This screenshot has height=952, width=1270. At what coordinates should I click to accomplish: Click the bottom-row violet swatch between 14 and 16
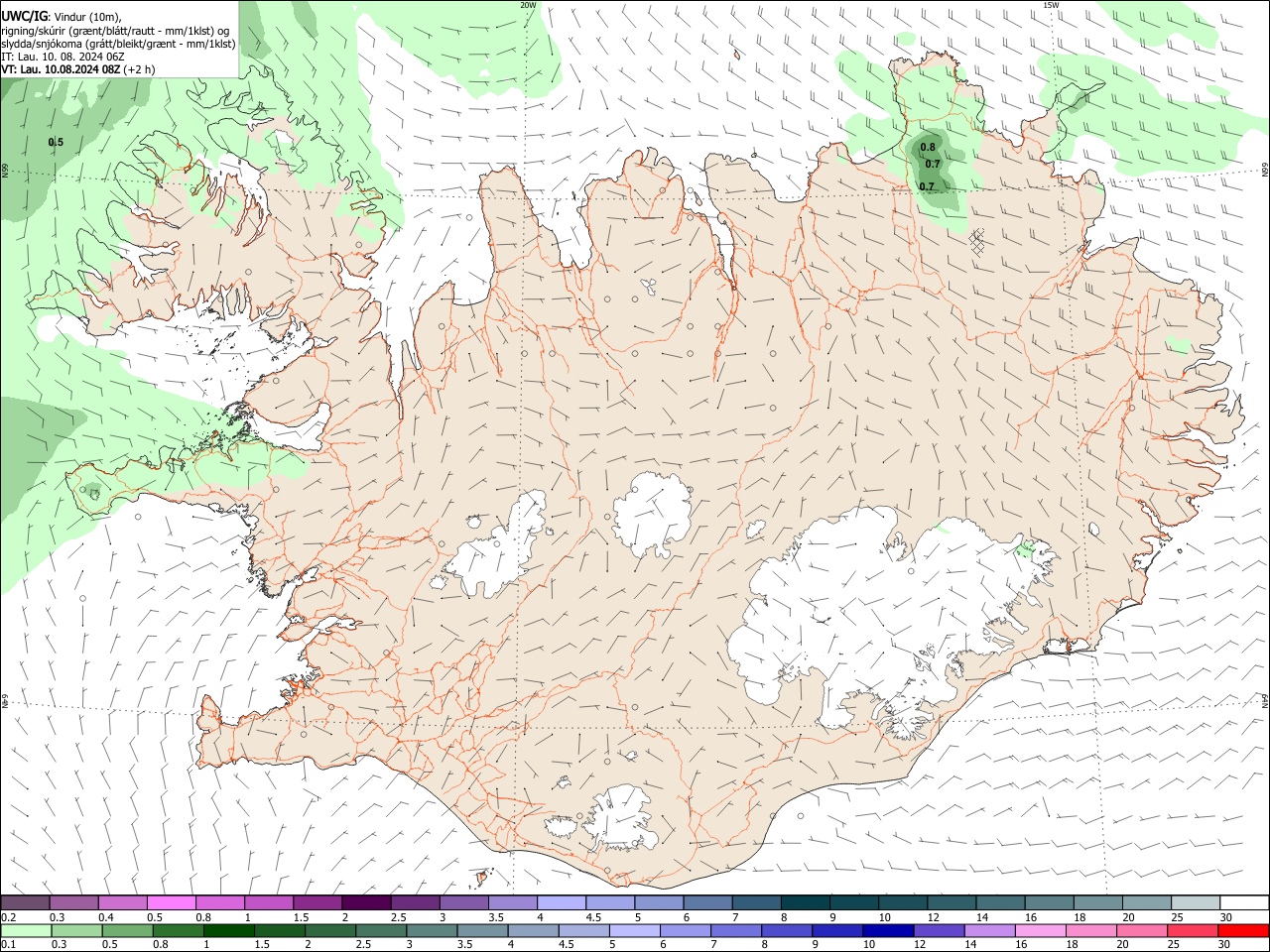click(x=989, y=930)
